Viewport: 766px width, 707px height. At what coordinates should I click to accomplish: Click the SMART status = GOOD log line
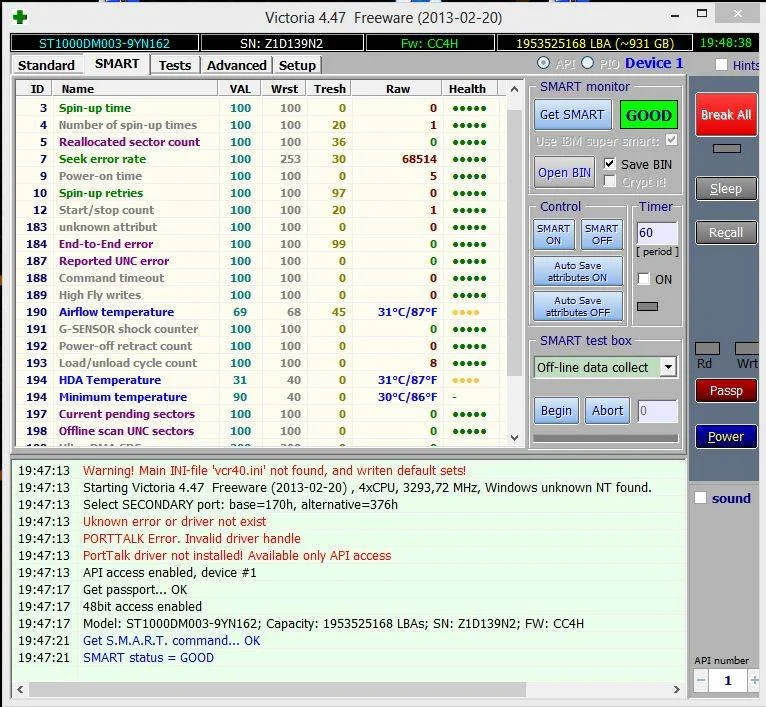pyautogui.click(x=149, y=658)
